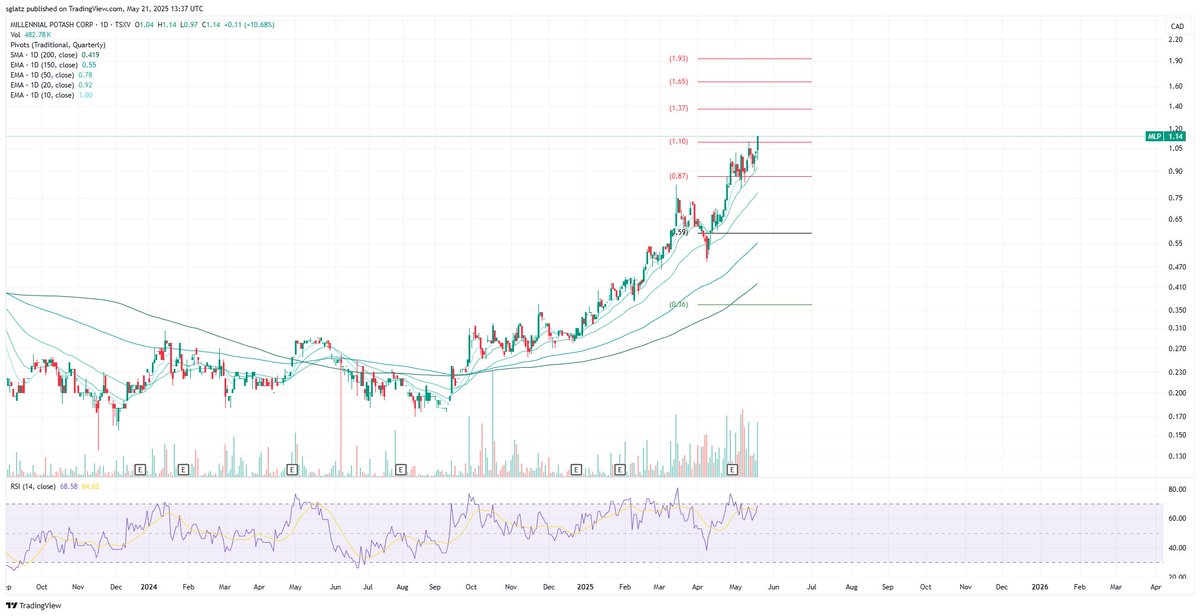Select the EMA 1D (20, close) legend
1200x616 pixels.
(50, 85)
